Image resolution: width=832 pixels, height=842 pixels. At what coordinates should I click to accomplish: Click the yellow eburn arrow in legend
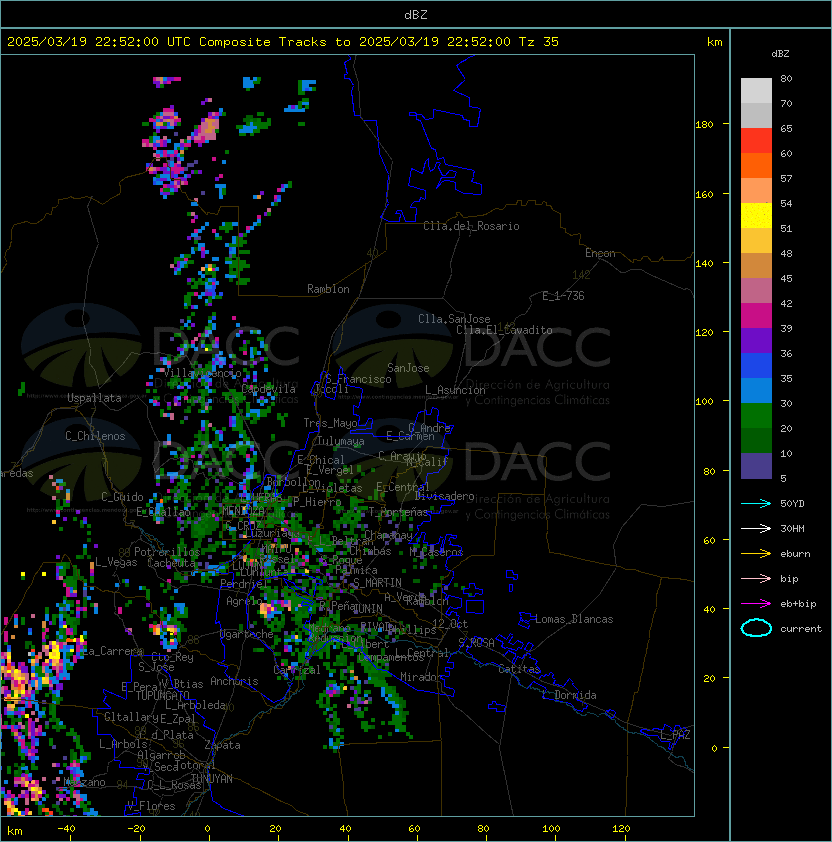(756, 554)
